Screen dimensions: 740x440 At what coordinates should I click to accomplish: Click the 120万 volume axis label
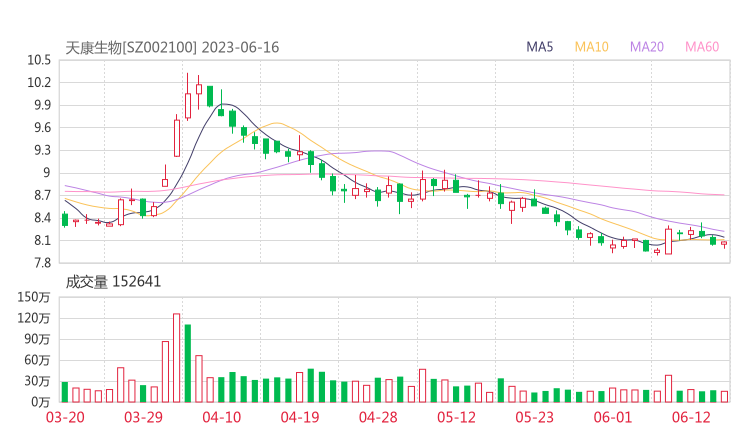pyautogui.click(x=34, y=318)
